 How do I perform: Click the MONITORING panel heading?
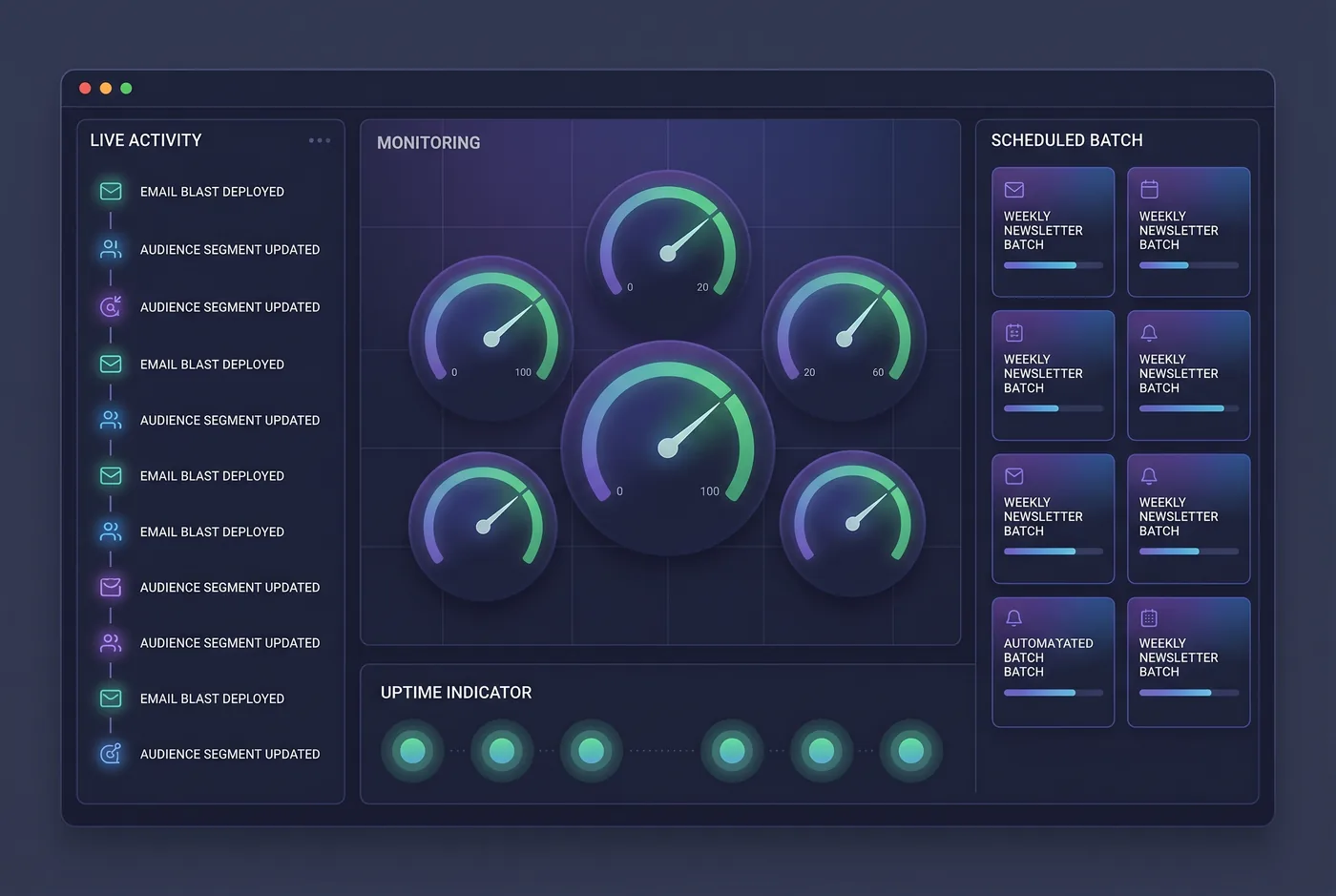[x=428, y=143]
